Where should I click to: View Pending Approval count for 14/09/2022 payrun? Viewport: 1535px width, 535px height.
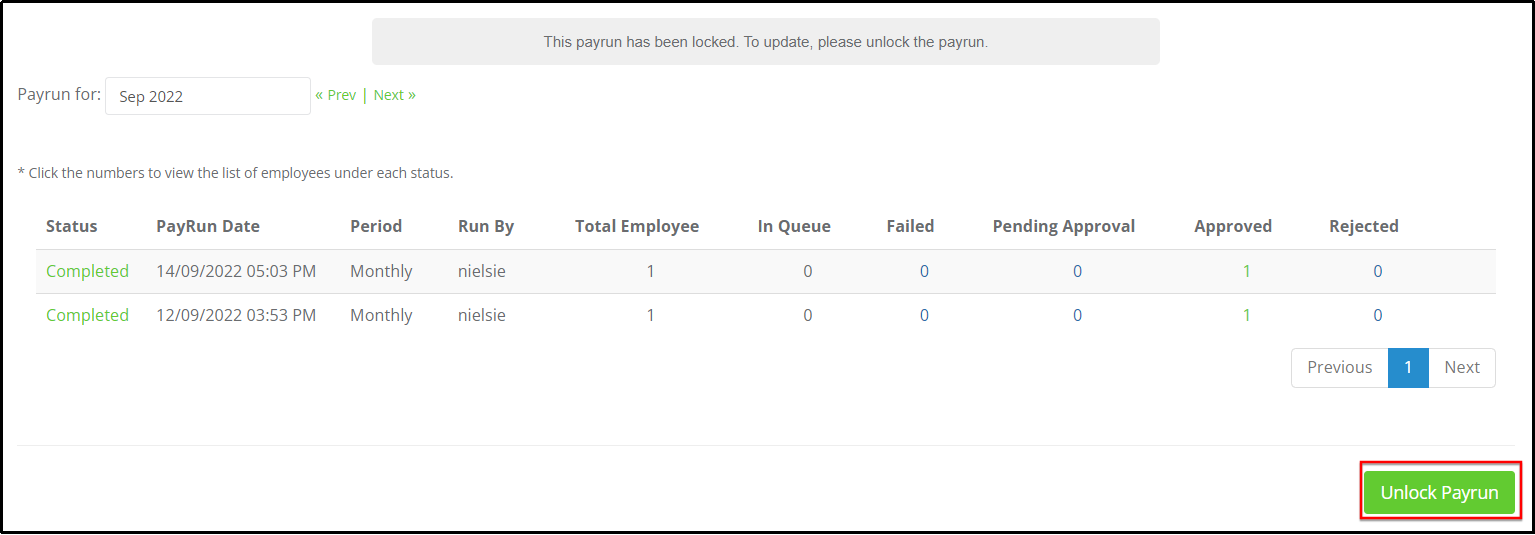tap(1077, 271)
